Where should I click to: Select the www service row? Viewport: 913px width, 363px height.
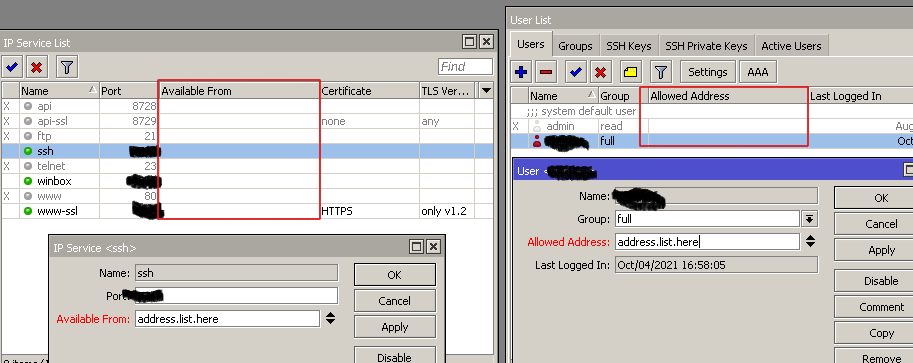(x=247, y=196)
